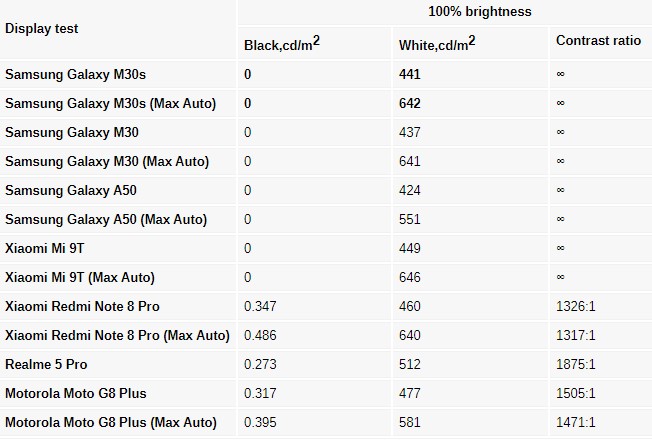Click the White cd/m2 column header
The width and height of the screenshot is (652, 440).
437,43
